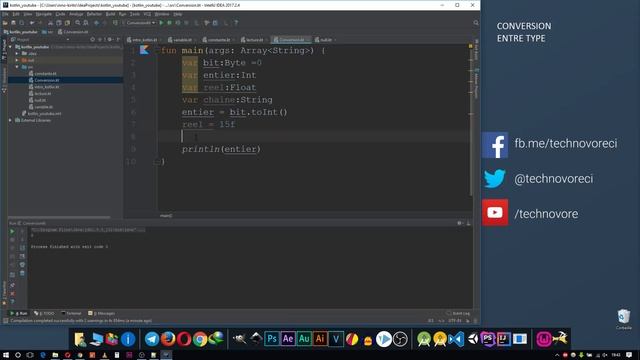Start Debug from the main toolbar
This screenshot has width=640, height=360.
point(169,23)
